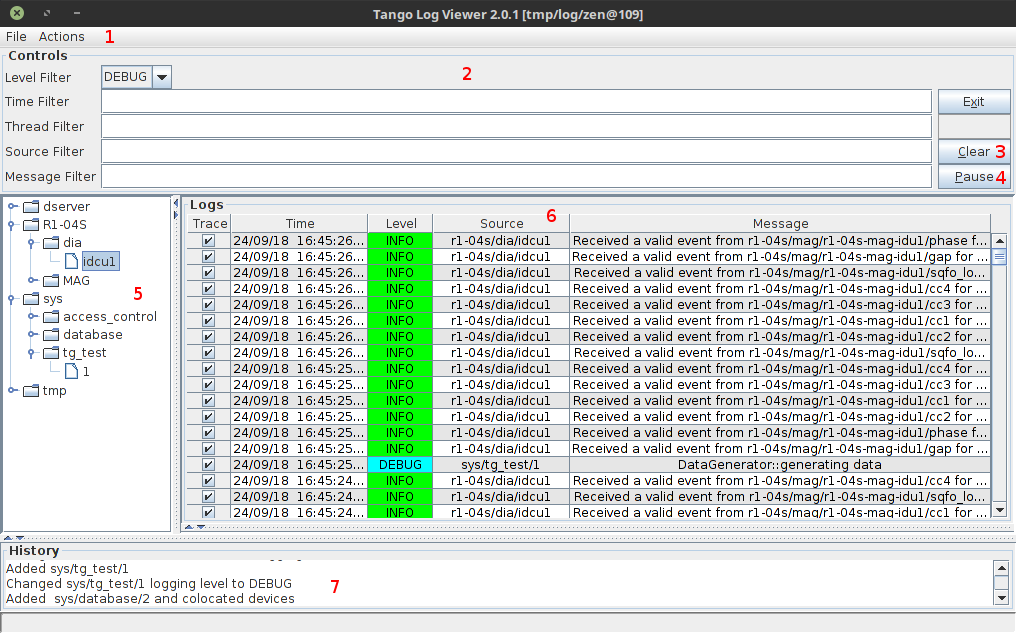Viewport: 1016px width, 633px height.
Task: Click the sys/tg_test/1 source cell
Action: pos(500,465)
